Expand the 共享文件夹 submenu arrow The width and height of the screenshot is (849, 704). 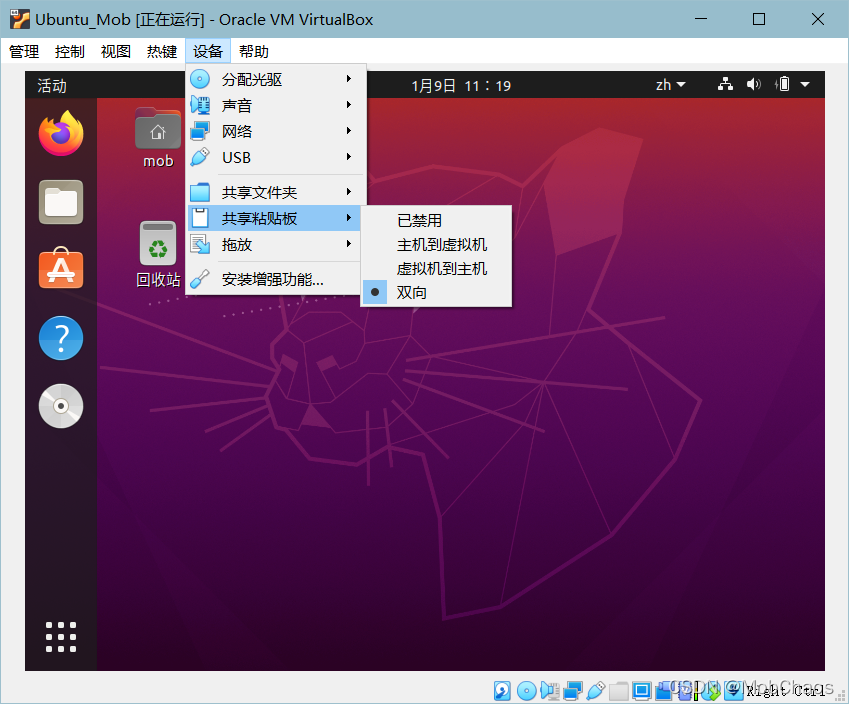[x=349, y=192]
